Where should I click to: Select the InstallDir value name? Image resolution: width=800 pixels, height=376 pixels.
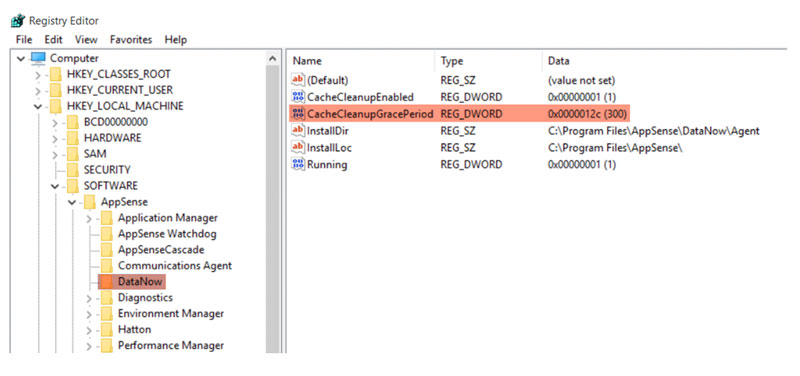point(328,131)
